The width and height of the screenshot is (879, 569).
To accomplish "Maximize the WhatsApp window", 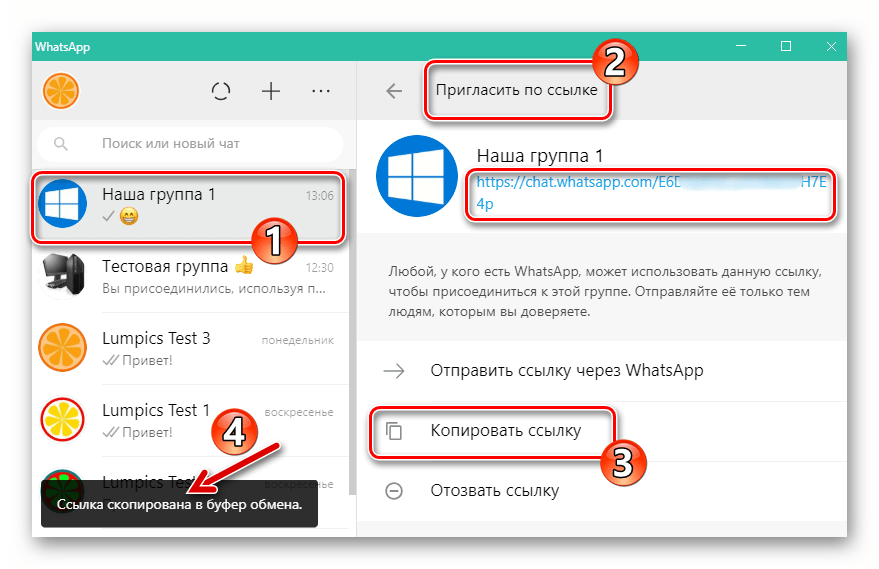I will click(786, 47).
